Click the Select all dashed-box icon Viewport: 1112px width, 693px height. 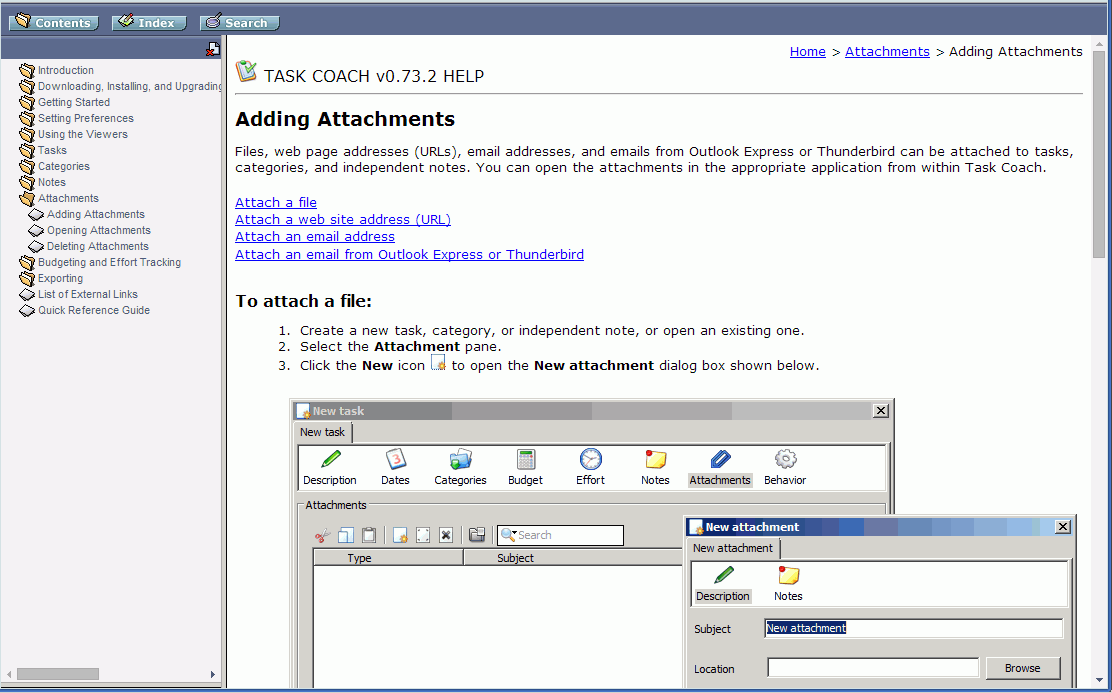pos(423,535)
